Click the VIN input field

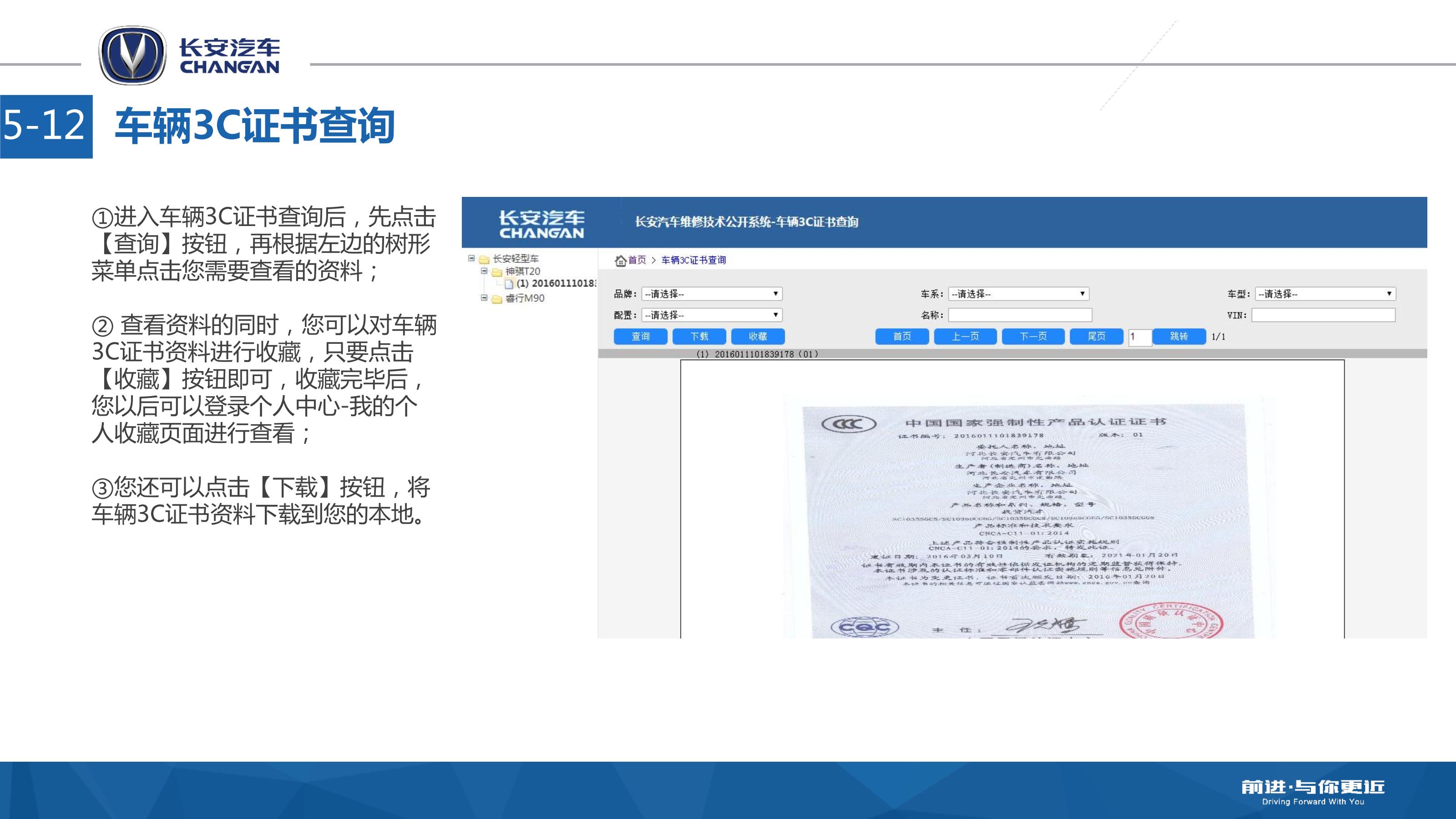1323,315
